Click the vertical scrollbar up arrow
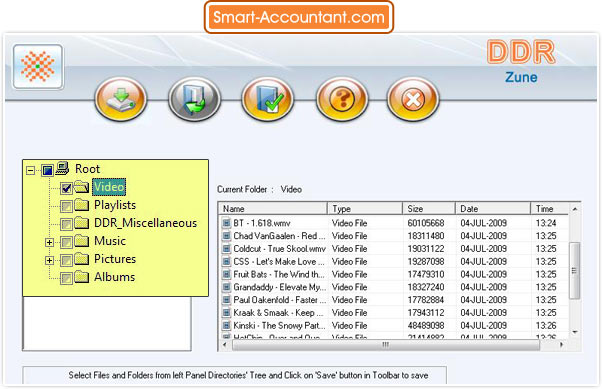 (x=575, y=209)
